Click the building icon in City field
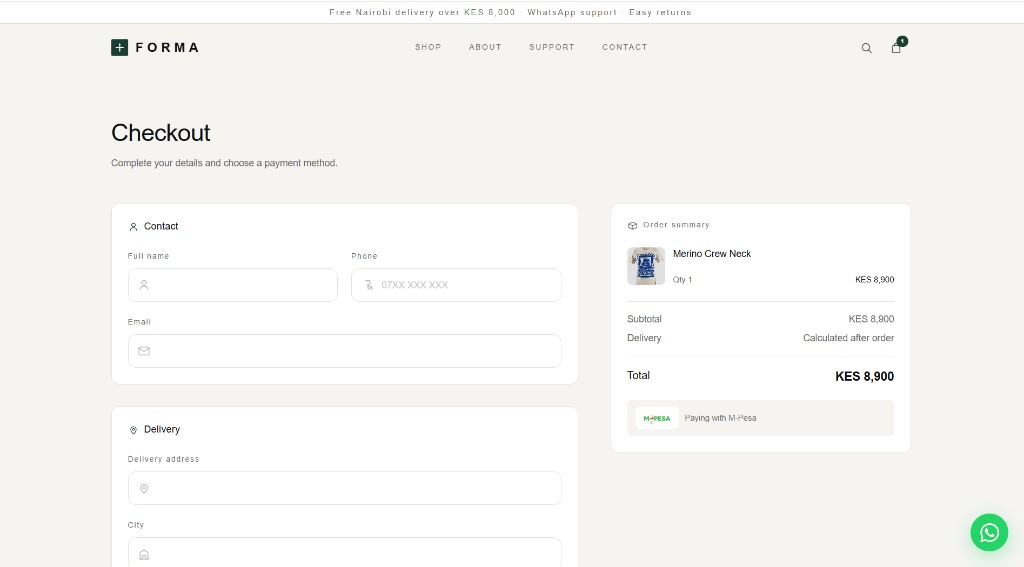1024x567 pixels. [144, 555]
